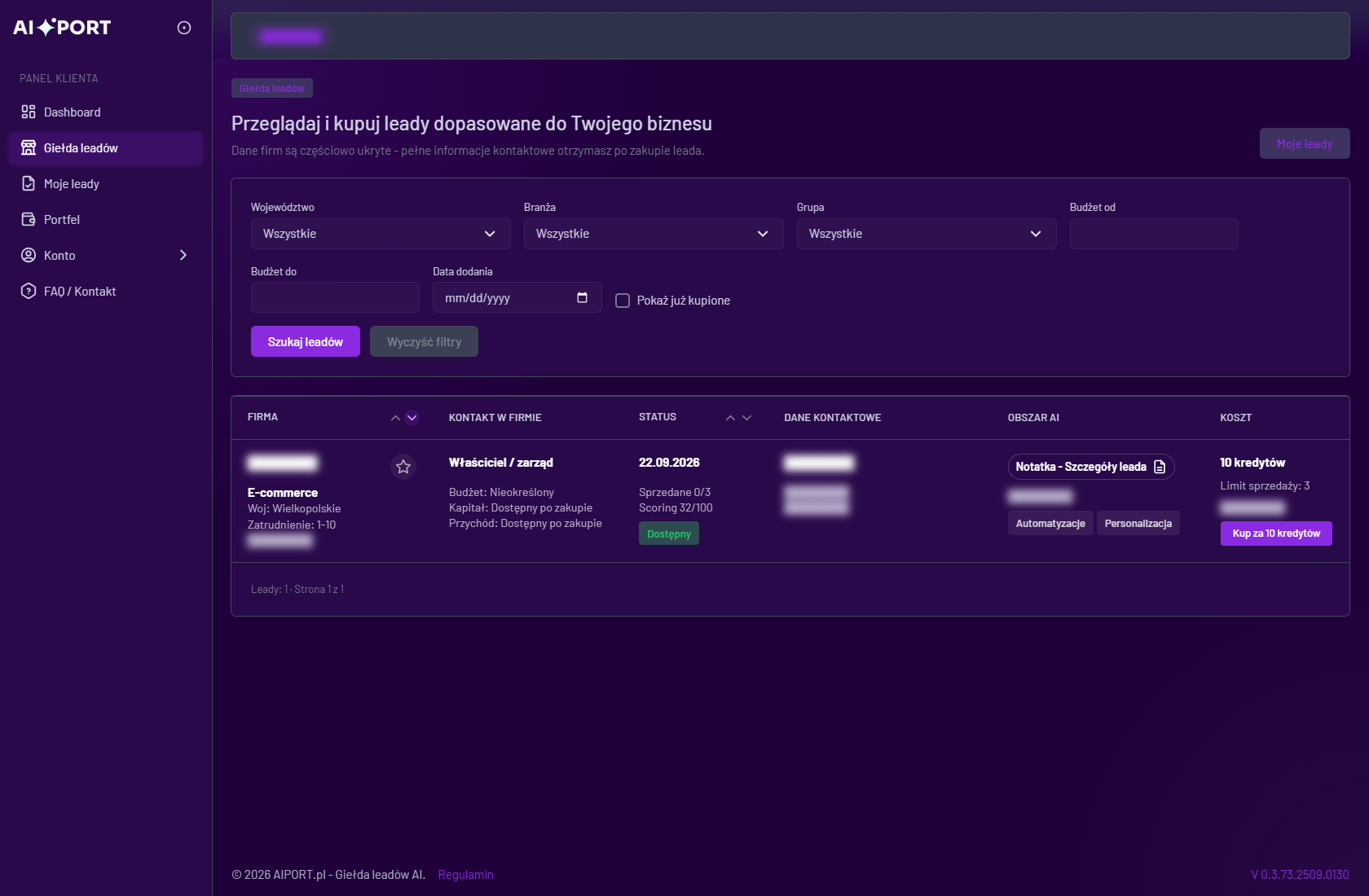The image size is (1369, 896).
Task: Click date 22.09.2026 in status
Action: click(669, 462)
